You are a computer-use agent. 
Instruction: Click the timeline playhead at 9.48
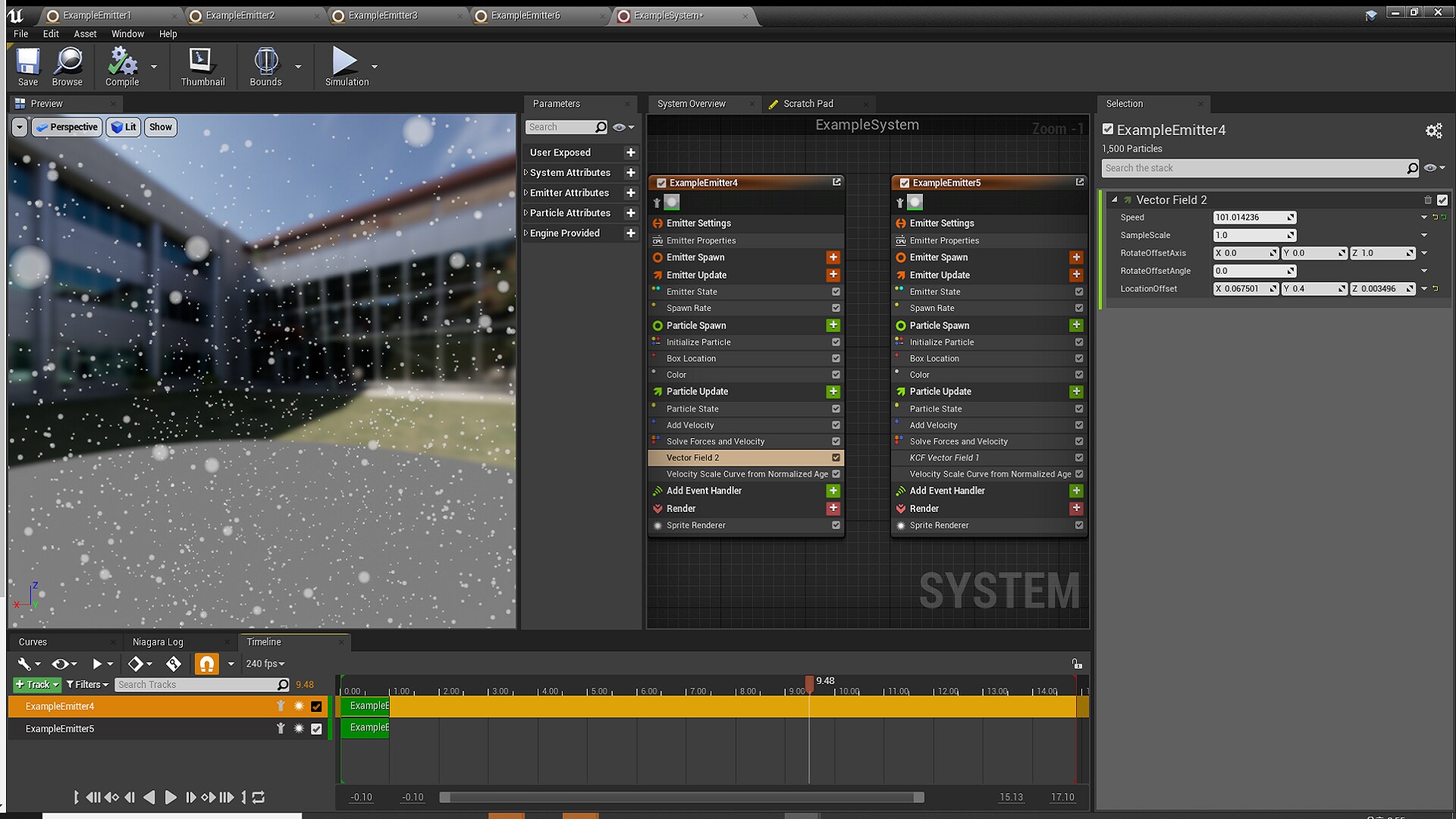[x=809, y=683]
